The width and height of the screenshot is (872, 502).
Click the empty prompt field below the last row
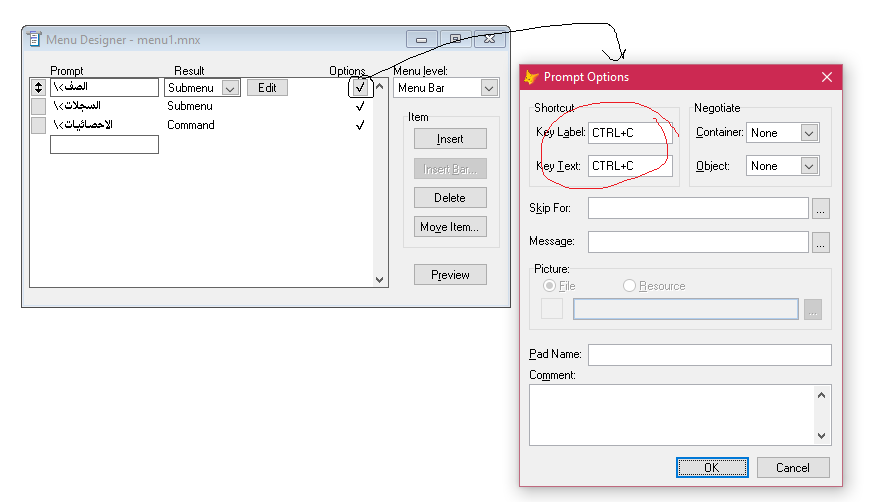(x=105, y=145)
